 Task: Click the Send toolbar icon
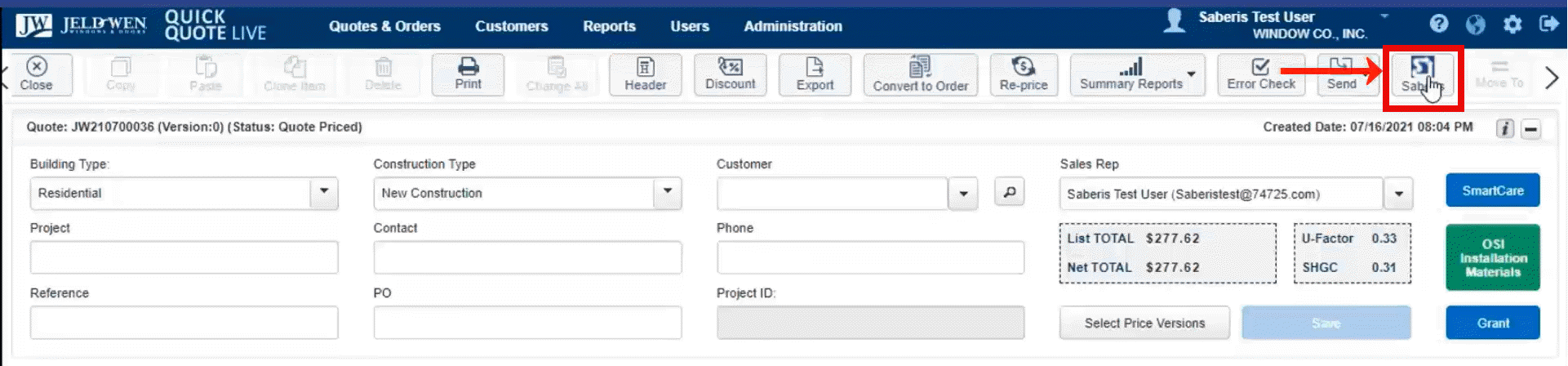click(x=1341, y=74)
